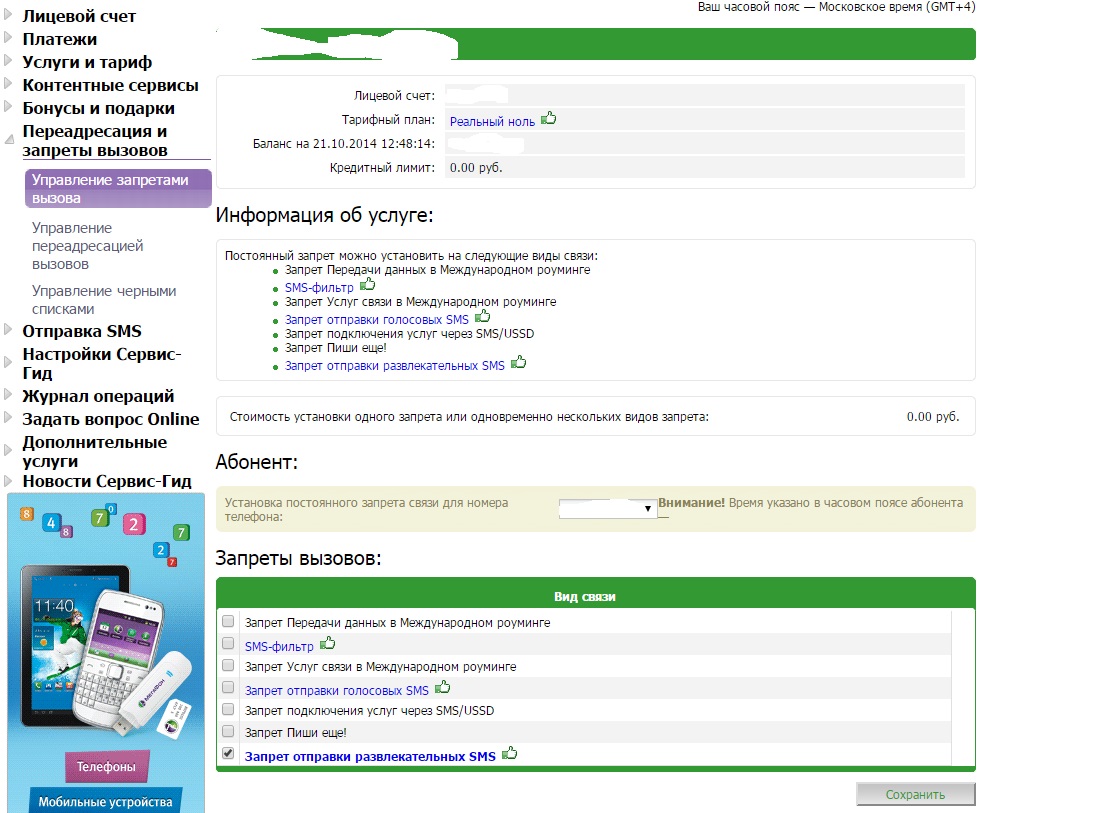The image size is (1118, 813).
Task: Open the Реальный ноль tariff link
Action: click(492, 121)
